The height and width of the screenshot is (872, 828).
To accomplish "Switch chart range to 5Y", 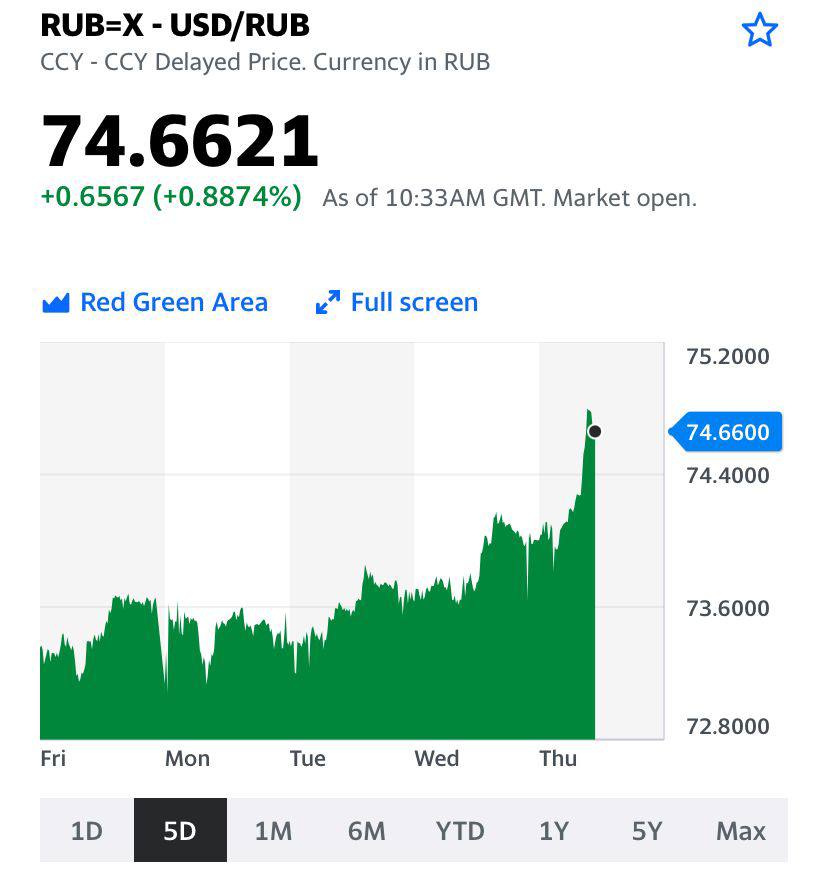I will [647, 830].
